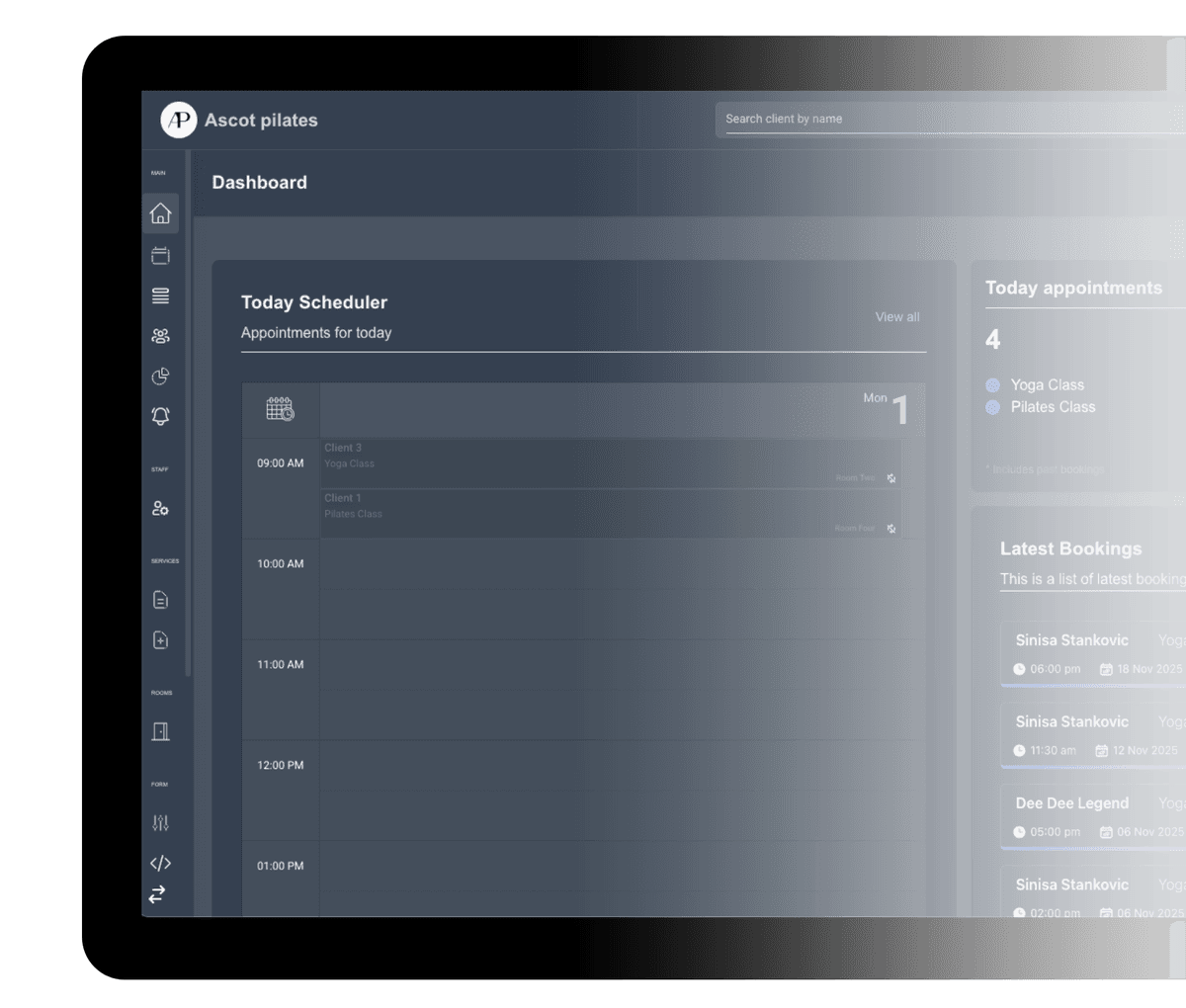
Task: Click the swap arrows icon at sidebar bottom
Action: point(157,894)
